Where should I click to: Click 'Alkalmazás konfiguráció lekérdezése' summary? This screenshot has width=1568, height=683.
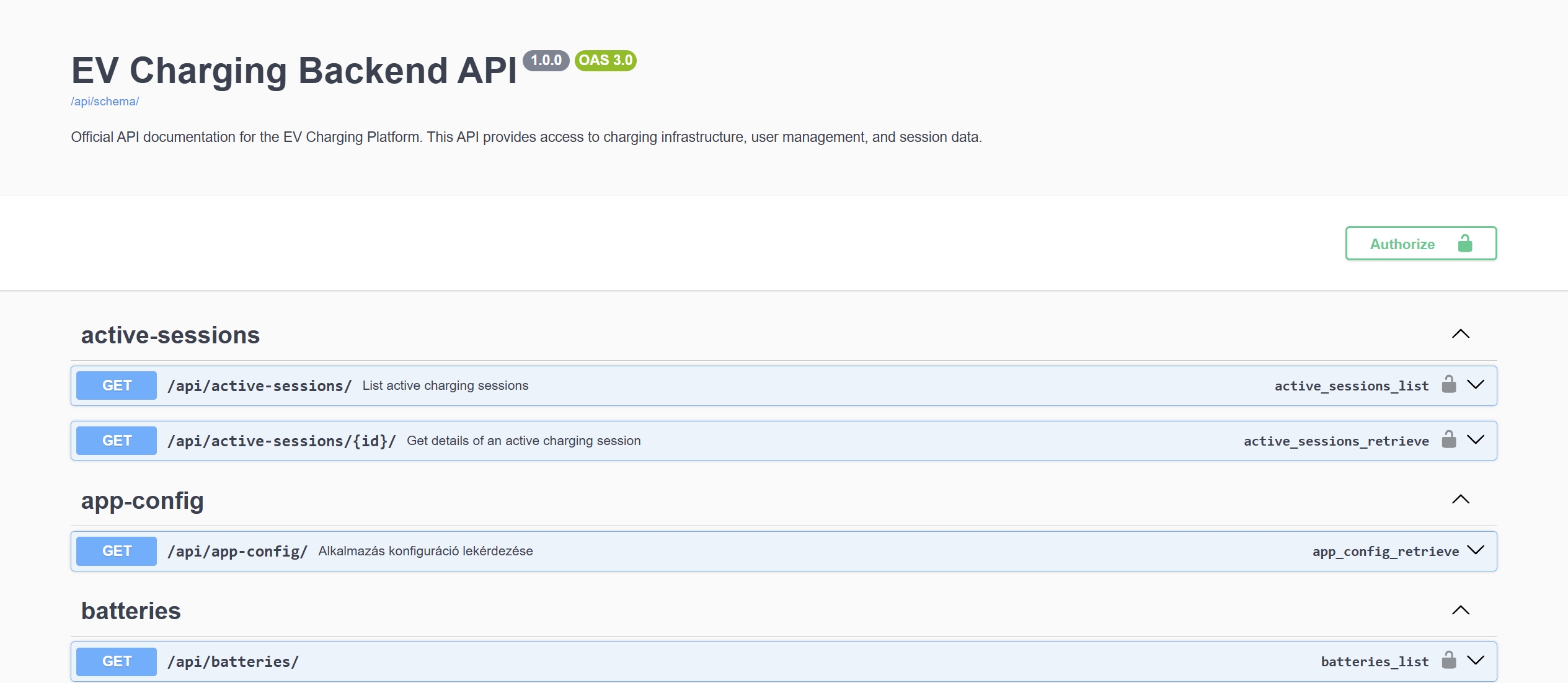[426, 551]
